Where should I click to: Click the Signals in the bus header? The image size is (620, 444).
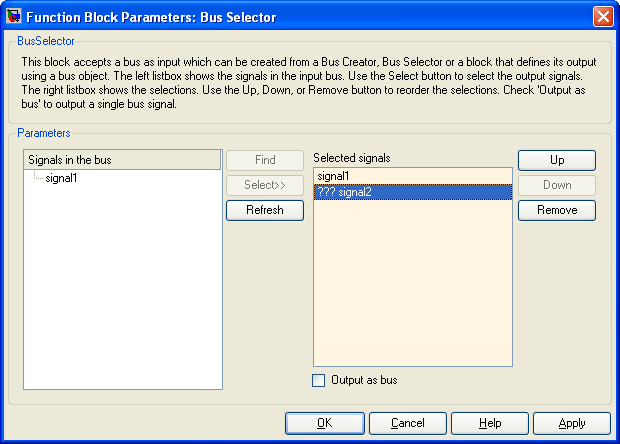click(122, 160)
